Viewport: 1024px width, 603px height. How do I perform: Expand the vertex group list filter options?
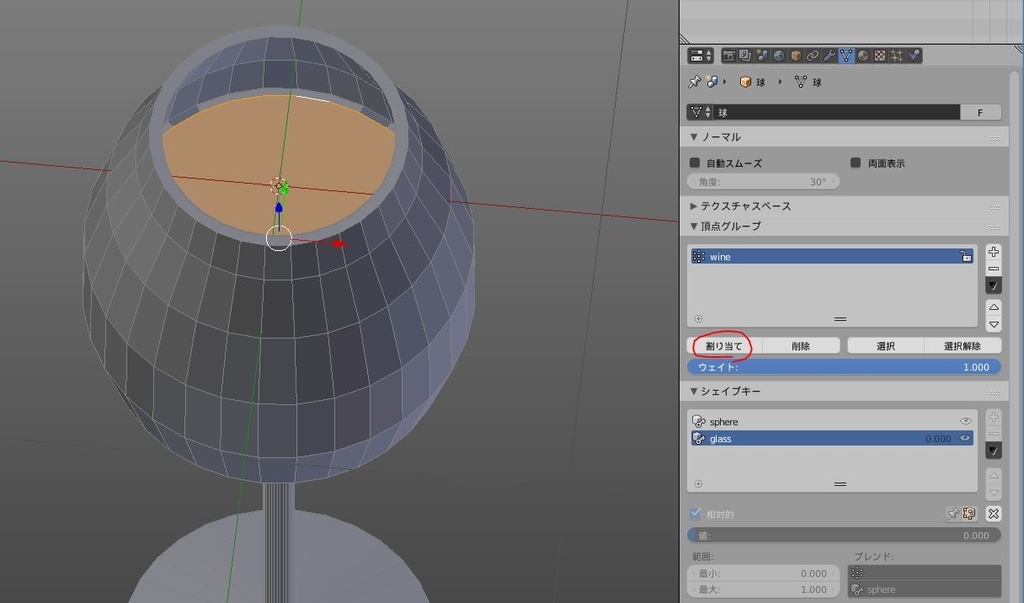698,319
